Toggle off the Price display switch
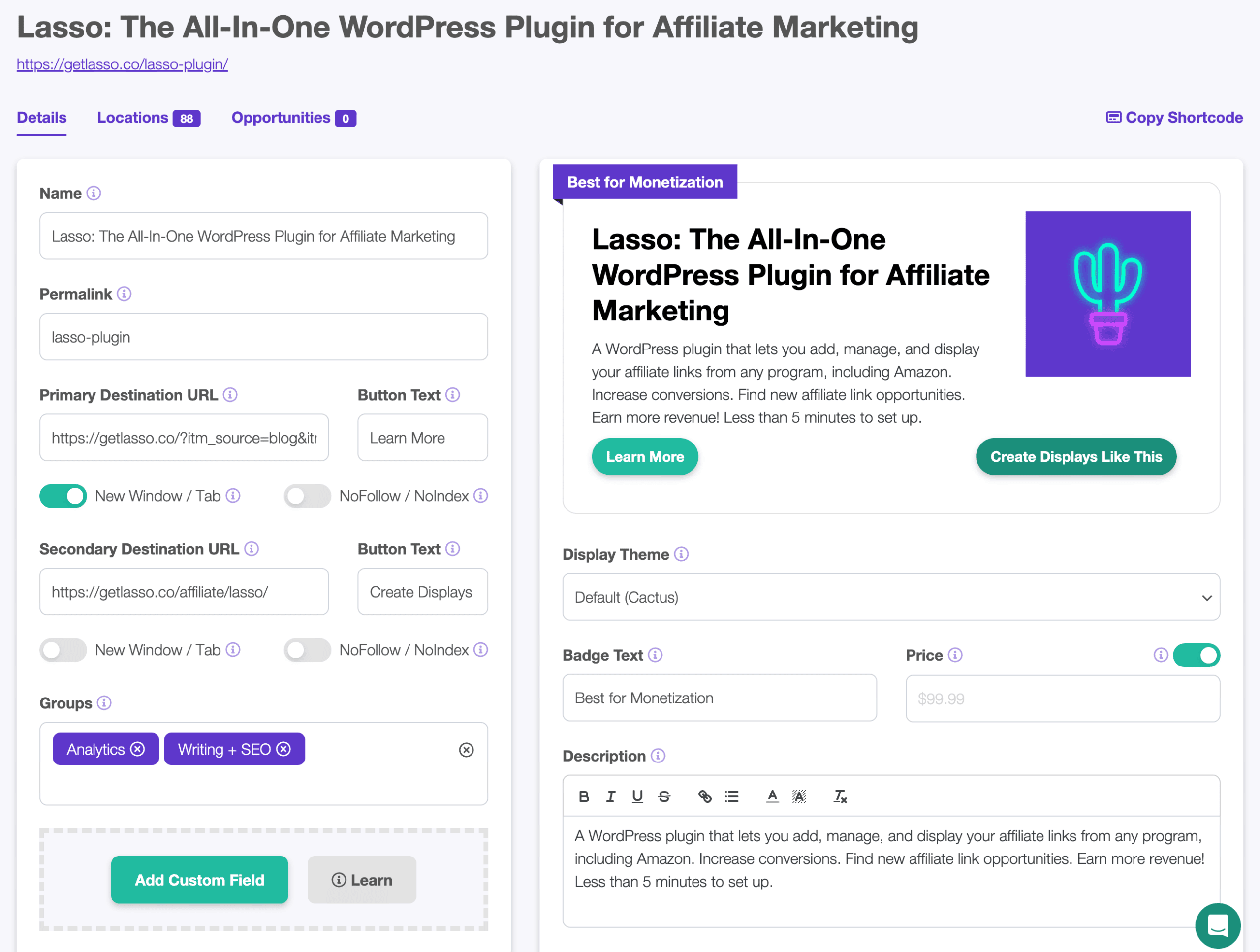Image resolution: width=1260 pixels, height=952 pixels. [x=1196, y=655]
